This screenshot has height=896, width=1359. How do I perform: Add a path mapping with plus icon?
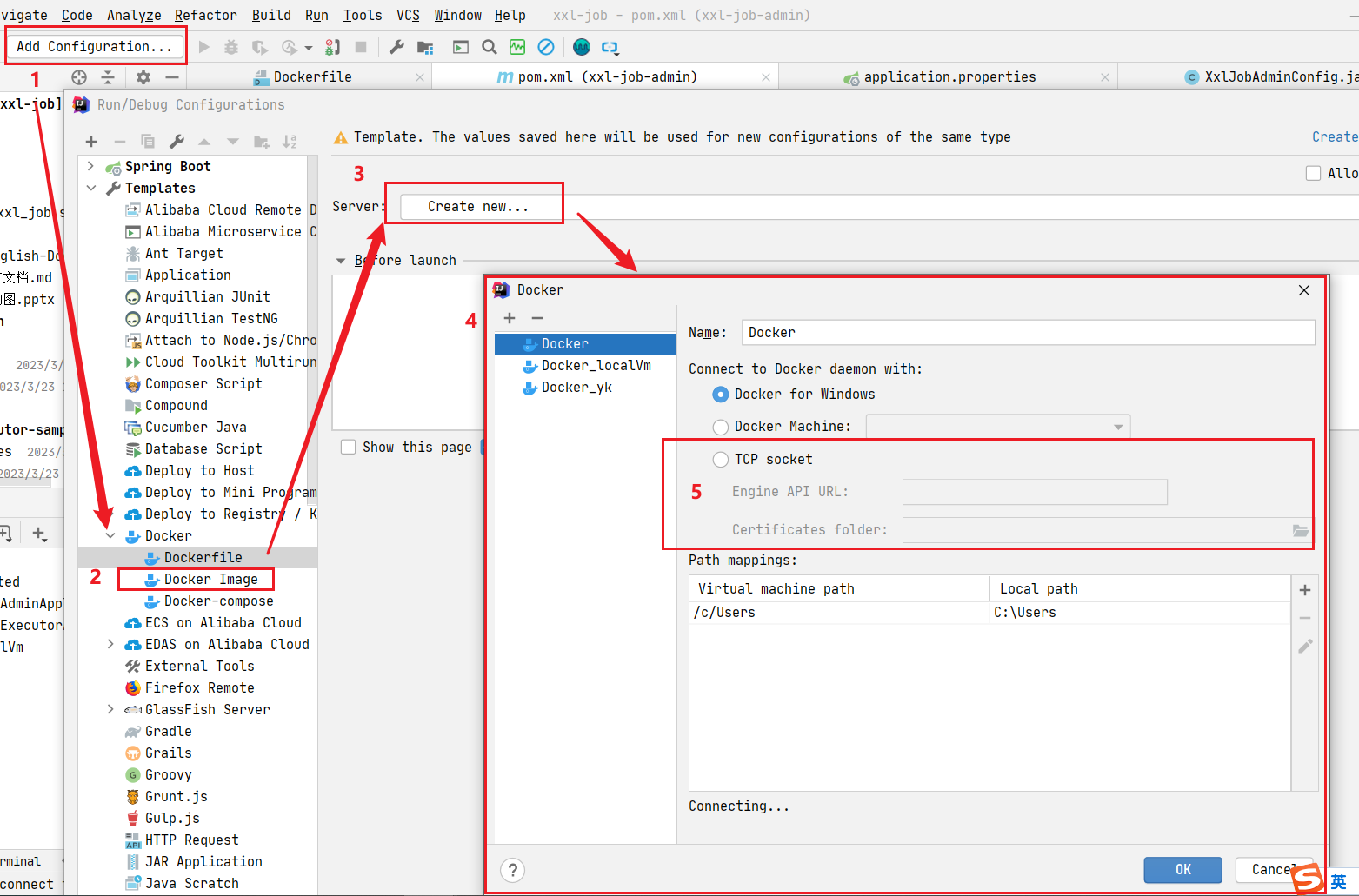tap(1305, 590)
